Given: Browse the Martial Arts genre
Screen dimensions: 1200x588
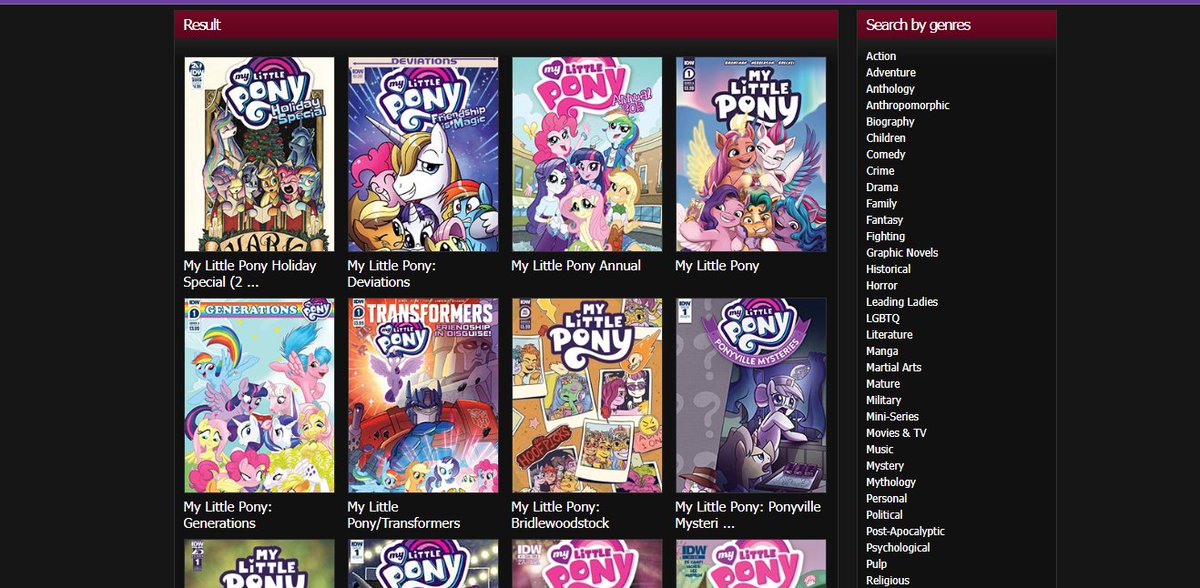Looking at the screenshot, I should point(894,368).
